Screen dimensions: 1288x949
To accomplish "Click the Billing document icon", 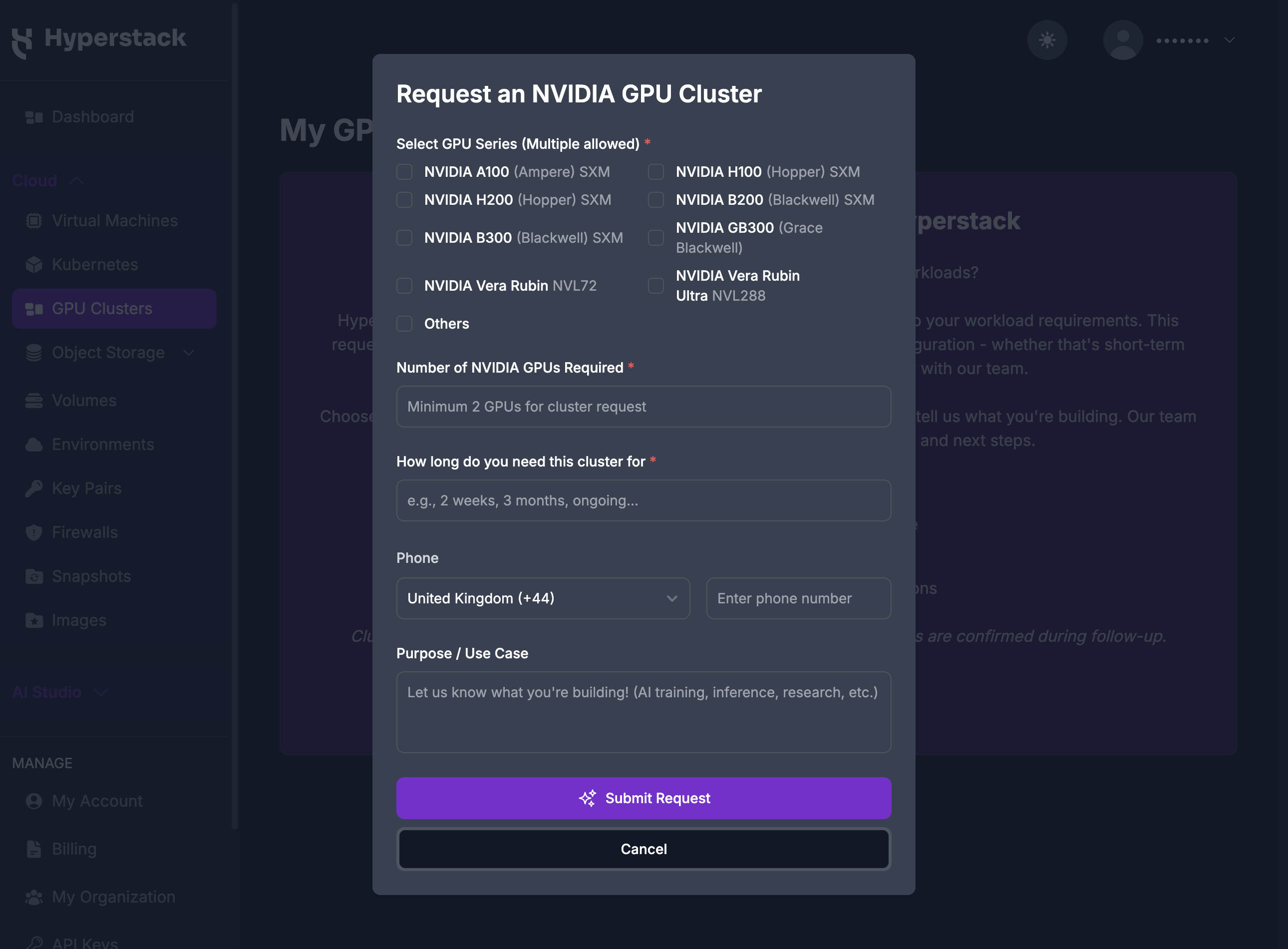I will (x=34, y=849).
